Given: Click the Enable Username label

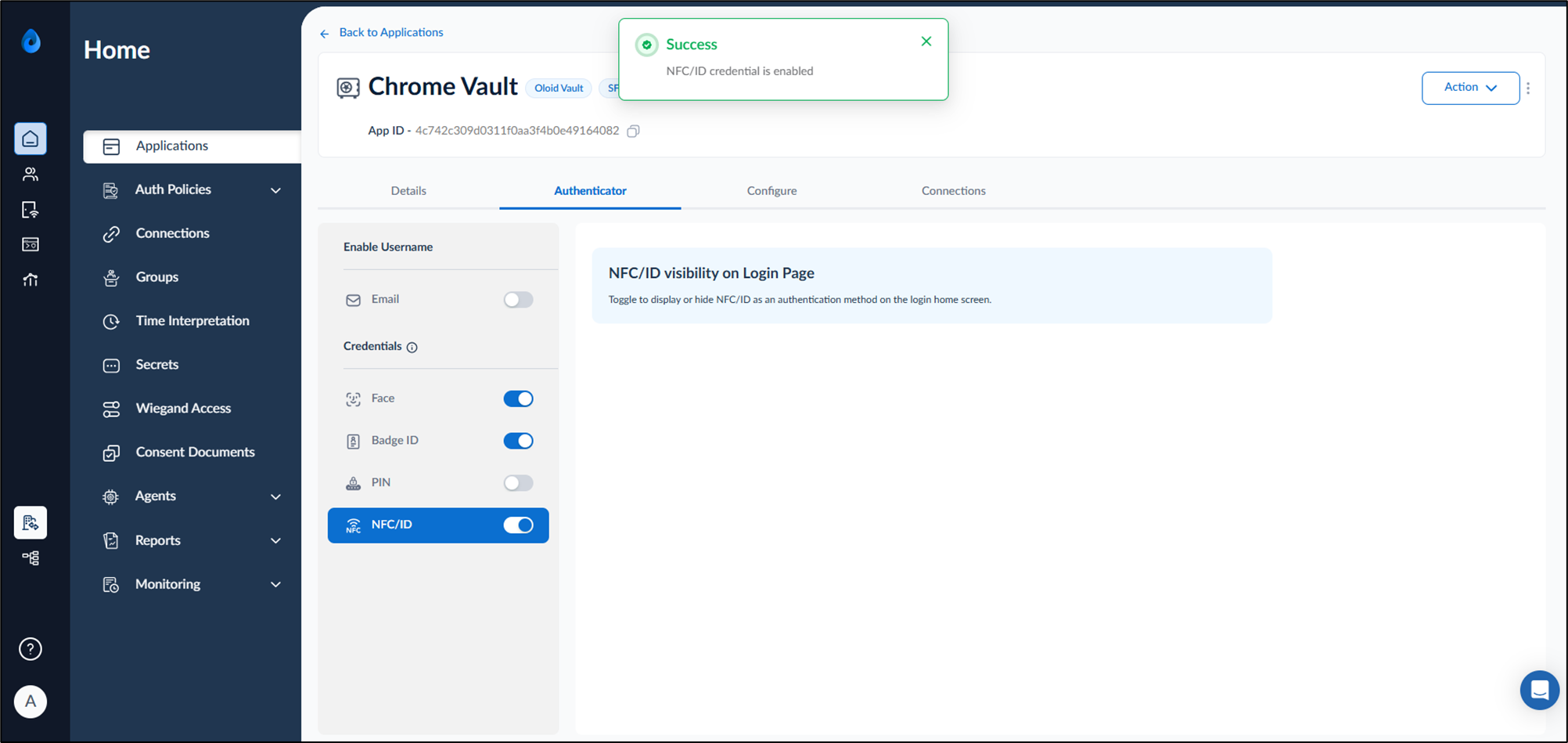Looking at the screenshot, I should click(388, 247).
